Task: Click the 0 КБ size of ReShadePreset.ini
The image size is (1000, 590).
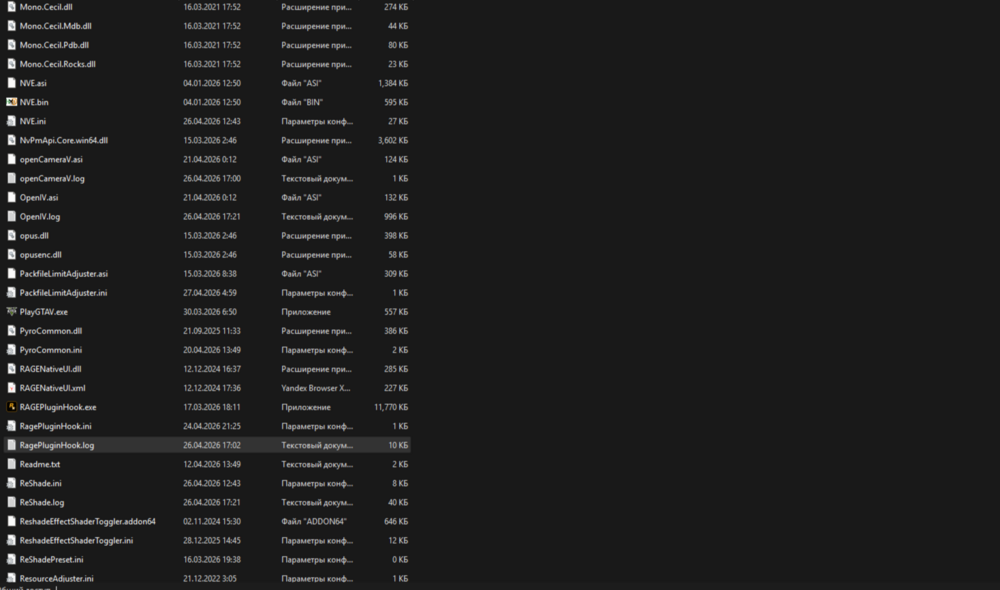Action: 400,559
